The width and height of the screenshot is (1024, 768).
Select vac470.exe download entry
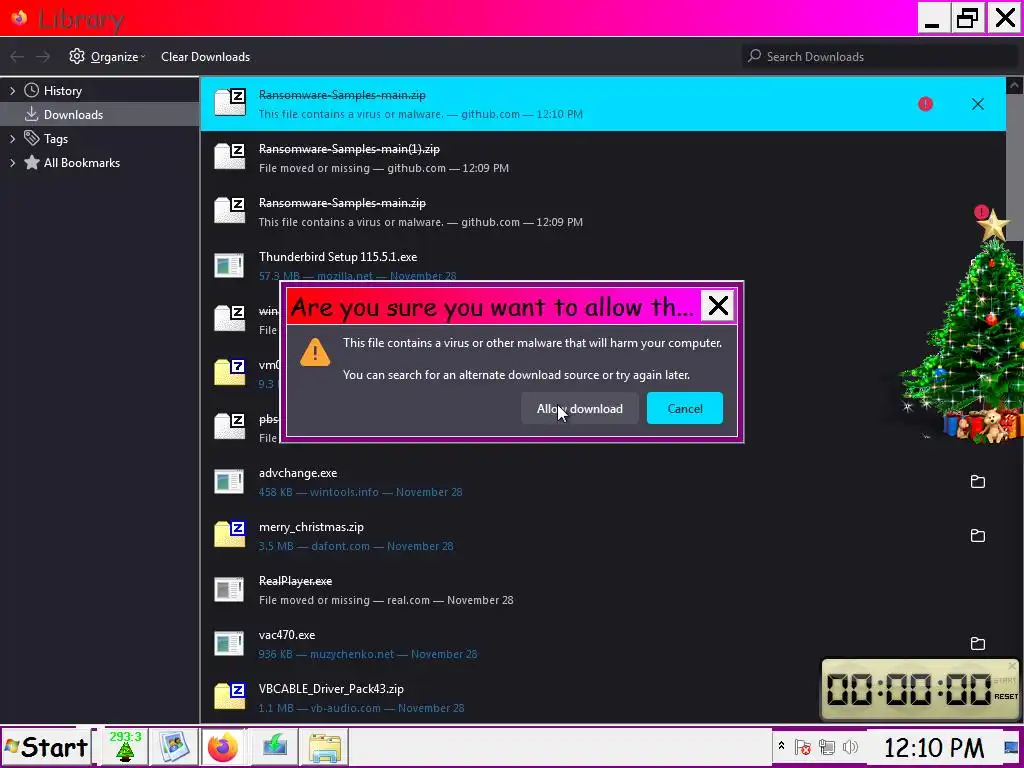point(603,644)
